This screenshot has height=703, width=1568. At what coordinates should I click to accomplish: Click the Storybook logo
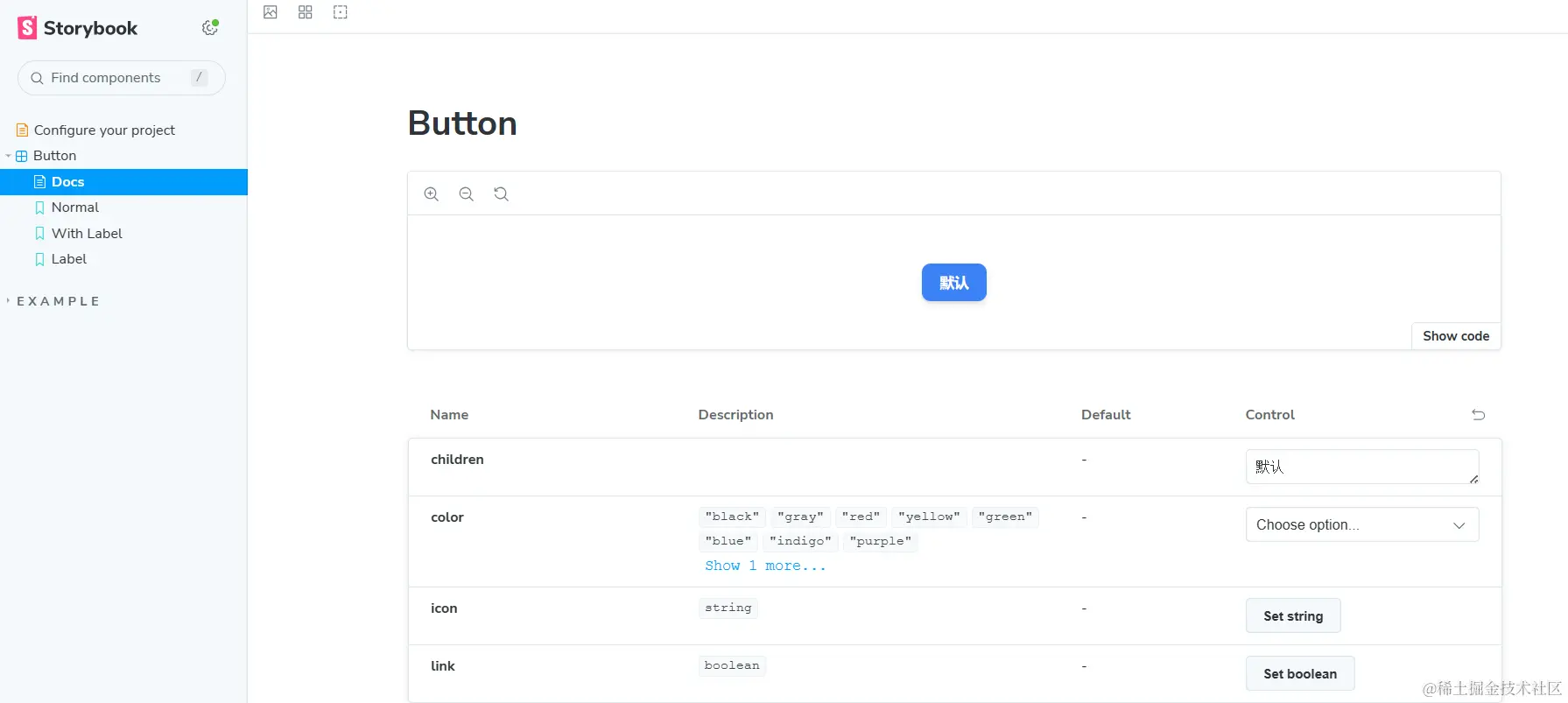coord(78,28)
